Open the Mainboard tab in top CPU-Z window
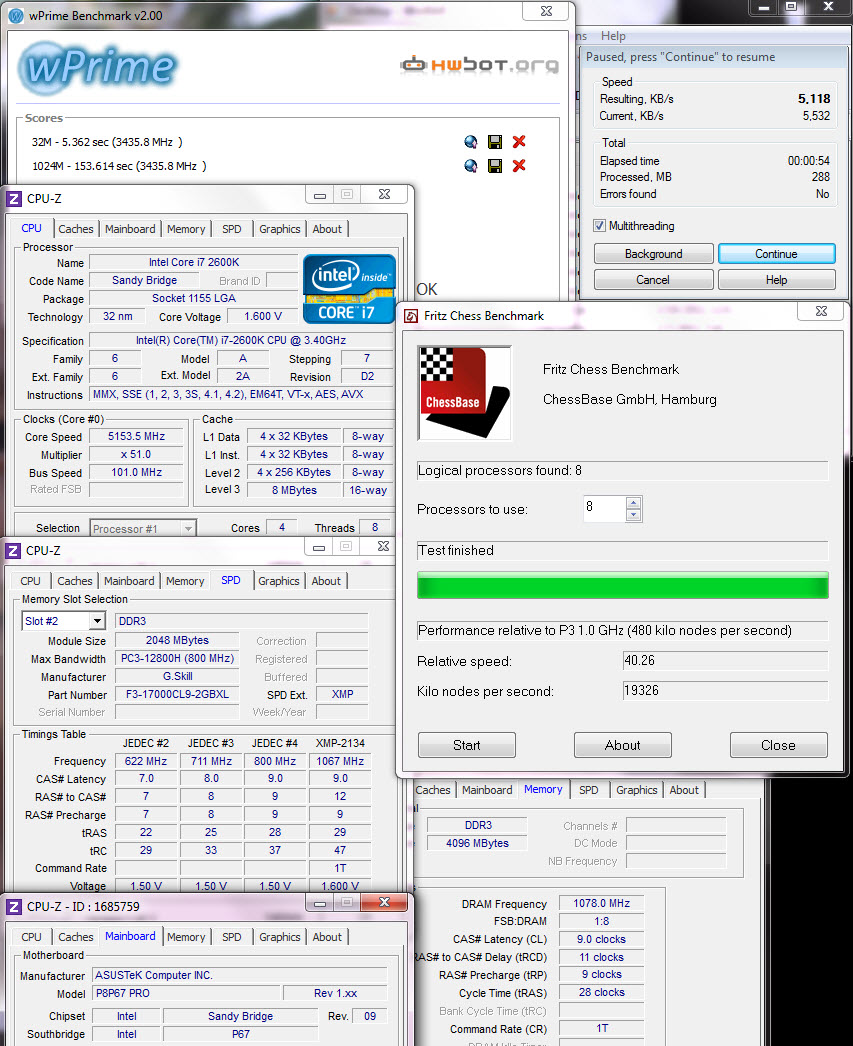Image resolution: width=853 pixels, height=1046 pixels. [x=130, y=229]
